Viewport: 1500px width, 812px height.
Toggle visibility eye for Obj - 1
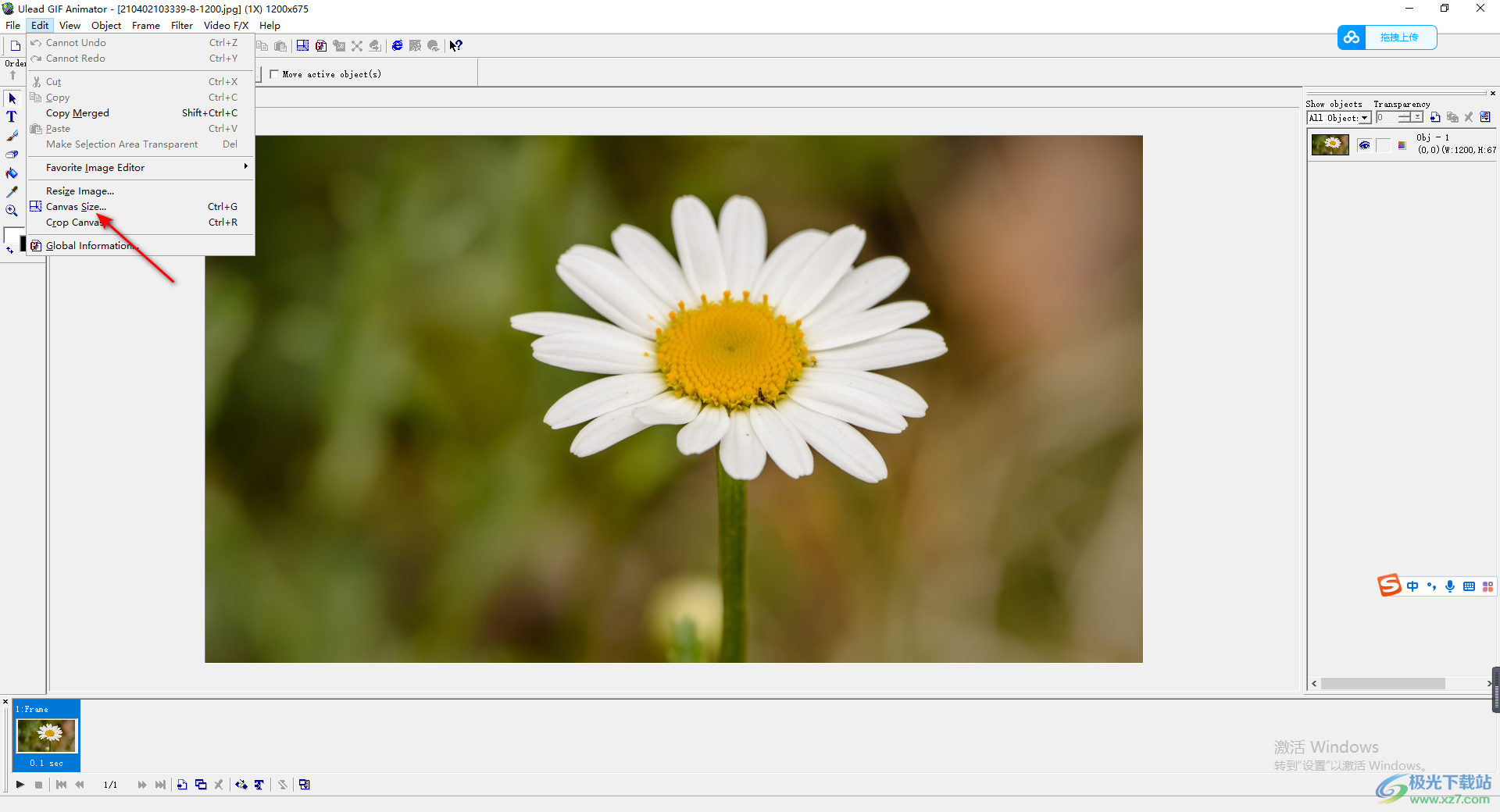tap(1364, 145)
